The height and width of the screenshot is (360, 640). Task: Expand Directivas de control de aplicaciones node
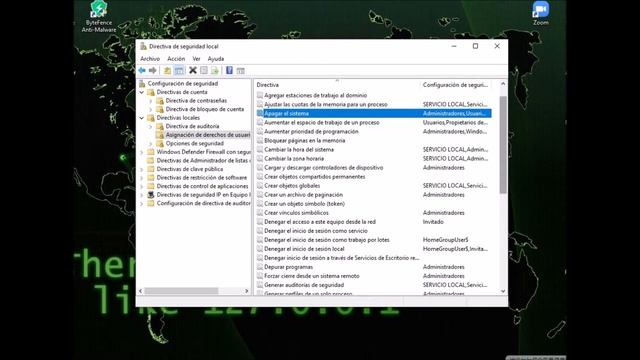pos(142,187)
